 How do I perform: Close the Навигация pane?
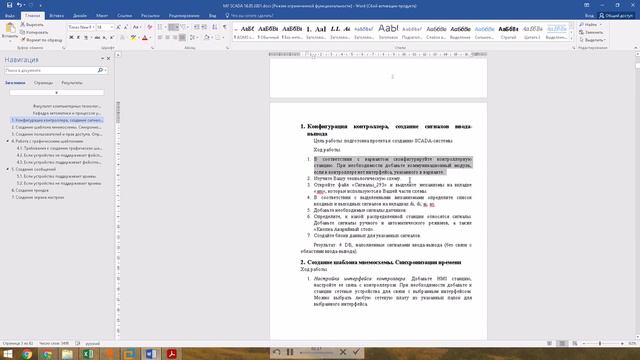pos(109,59)
